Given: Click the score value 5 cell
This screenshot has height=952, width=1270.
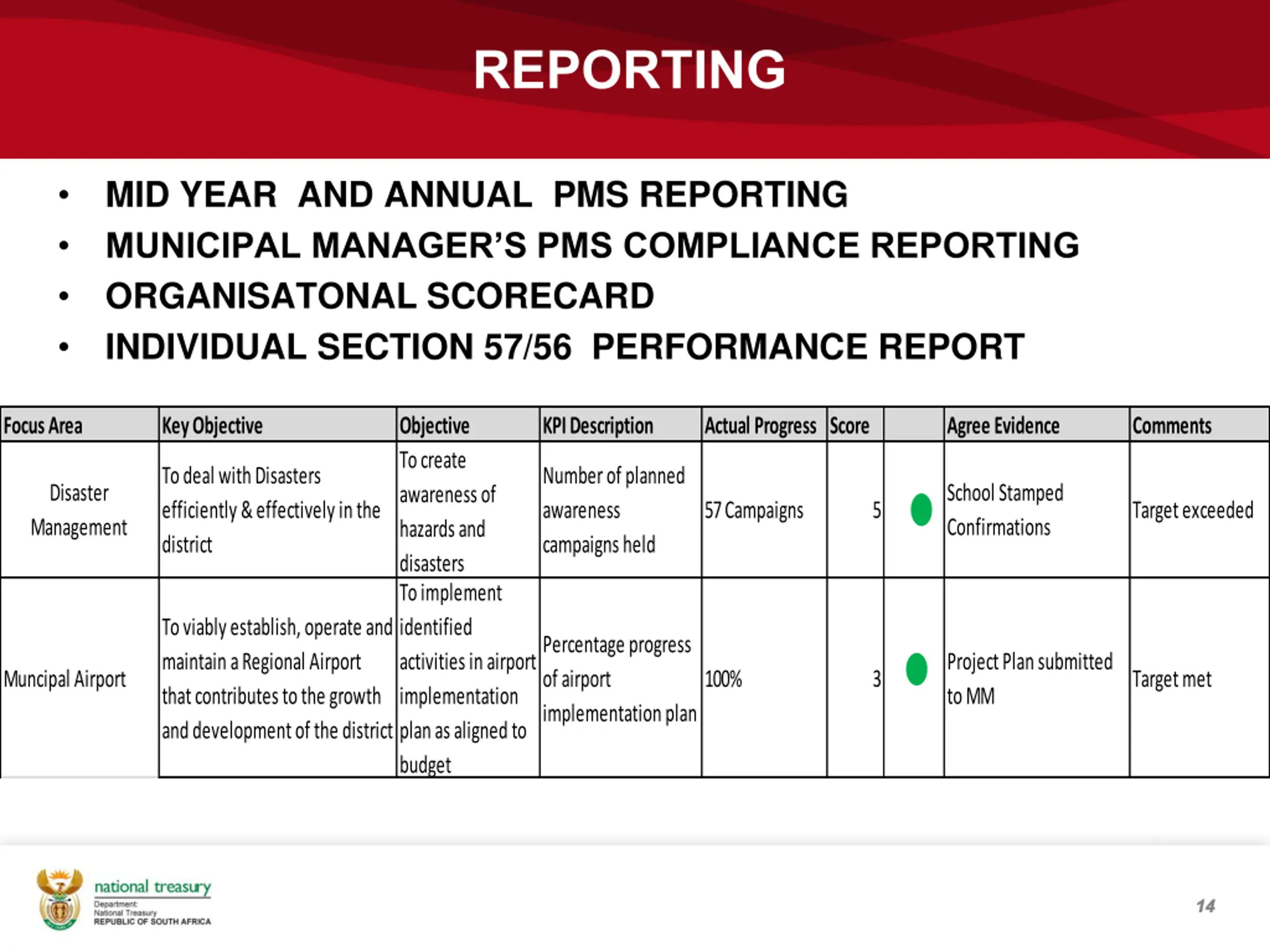Looking at the screenshot, I should pos(855,510).
